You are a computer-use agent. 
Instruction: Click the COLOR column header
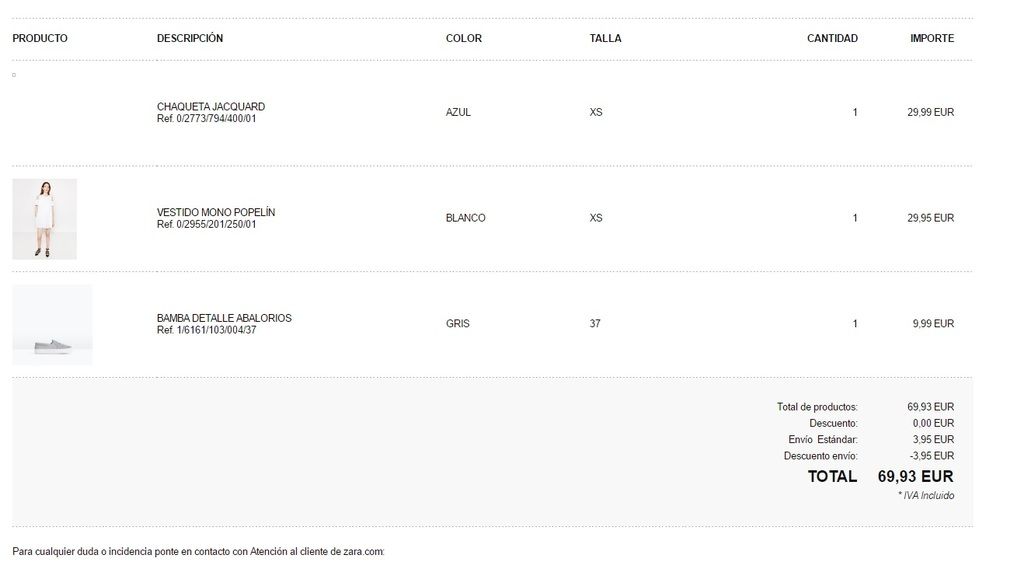pyautogui.click(x=464, y=39)
